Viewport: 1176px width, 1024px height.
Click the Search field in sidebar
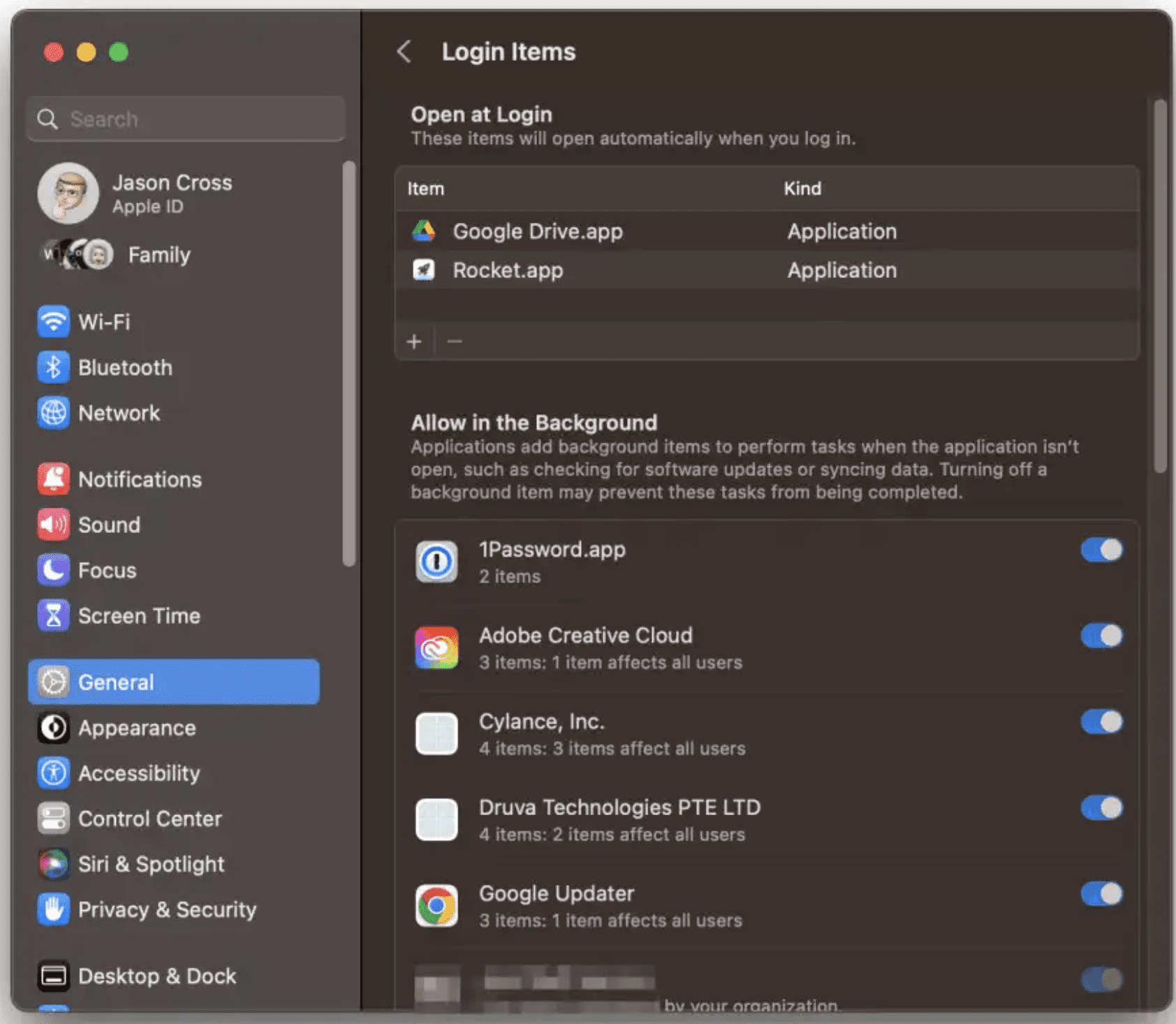pos(186,119)
